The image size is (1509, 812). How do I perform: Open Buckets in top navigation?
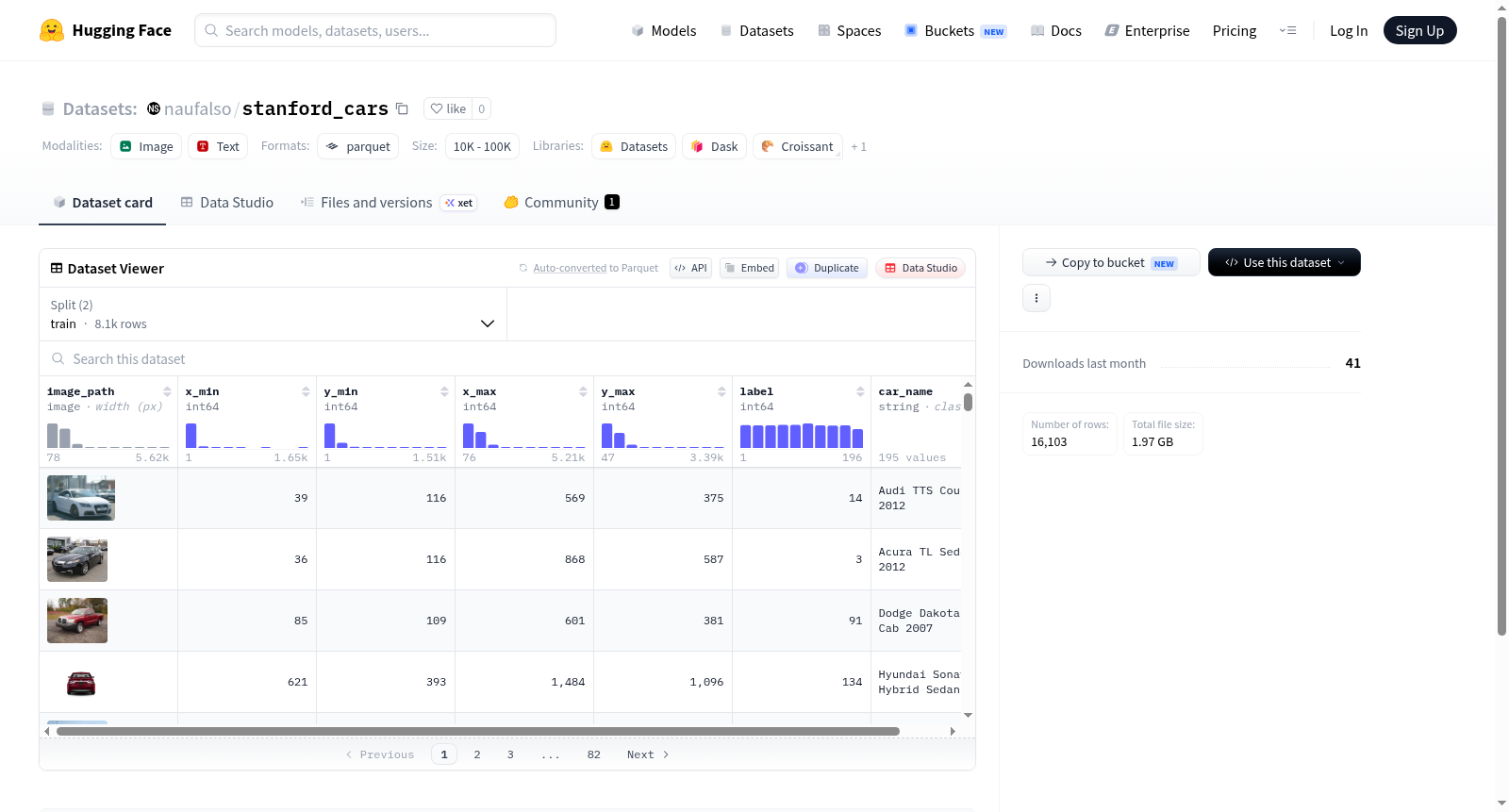955,31
